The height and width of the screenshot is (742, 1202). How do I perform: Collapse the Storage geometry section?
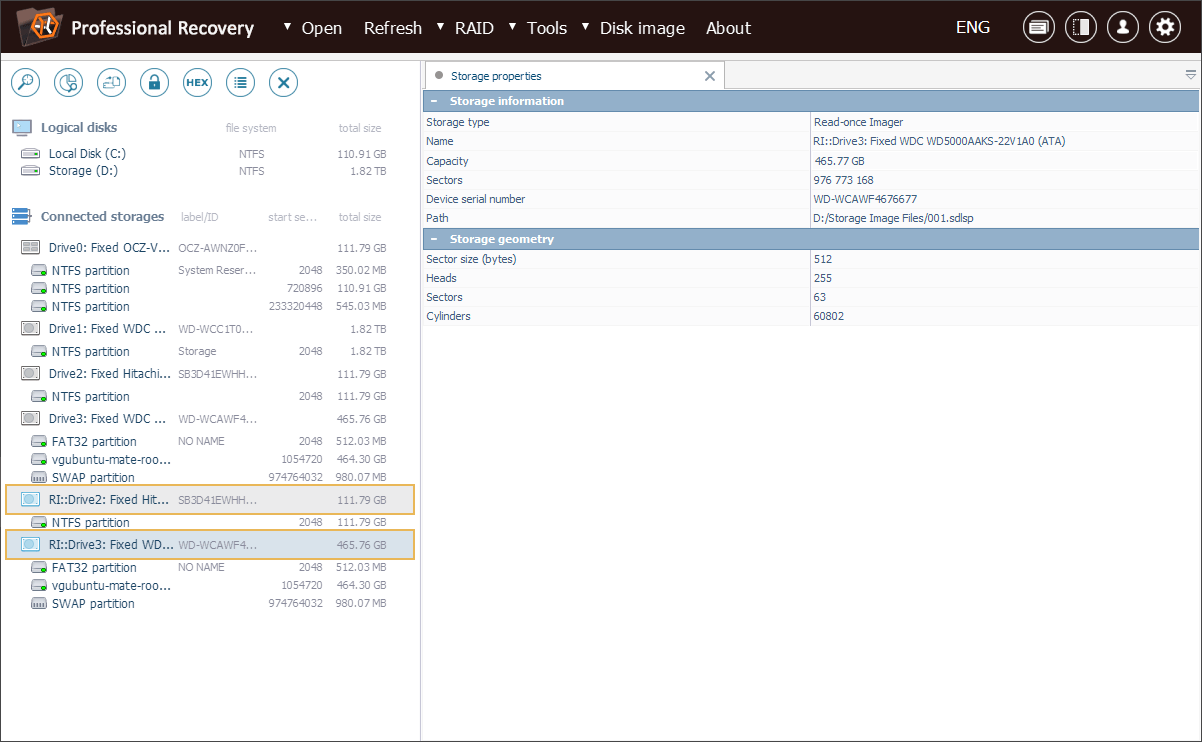coord(434,239)
